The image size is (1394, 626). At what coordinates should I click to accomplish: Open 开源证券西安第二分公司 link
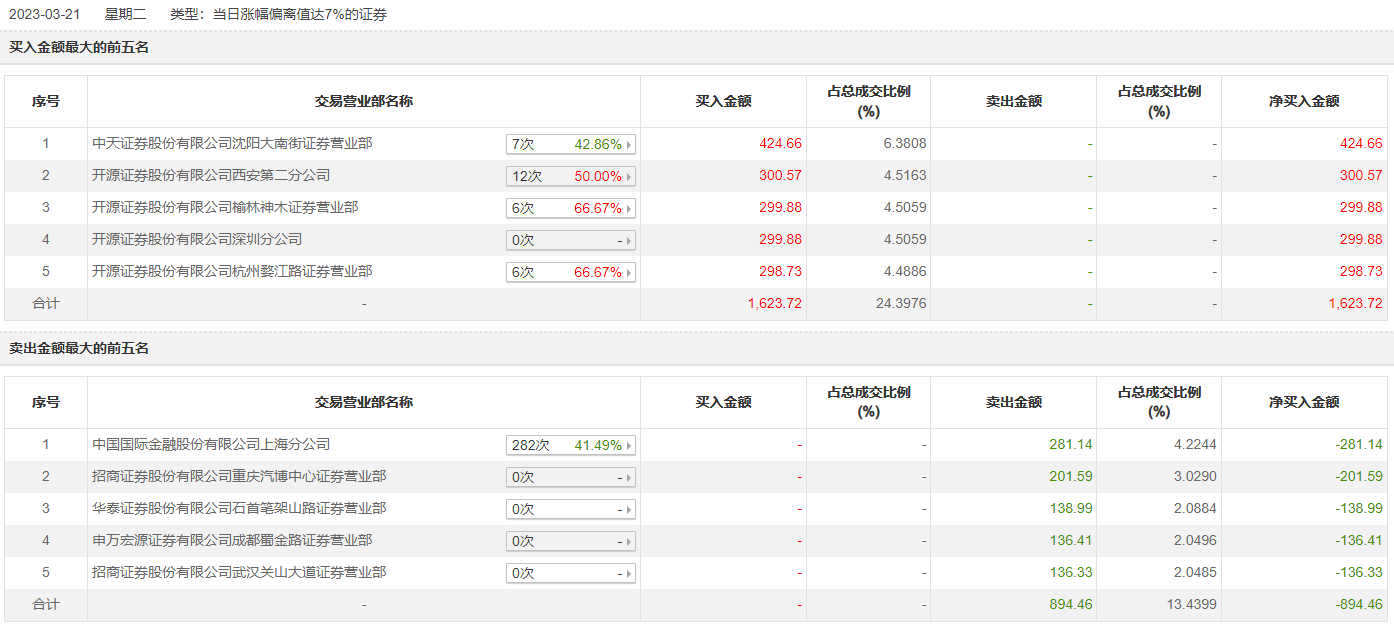211,176
